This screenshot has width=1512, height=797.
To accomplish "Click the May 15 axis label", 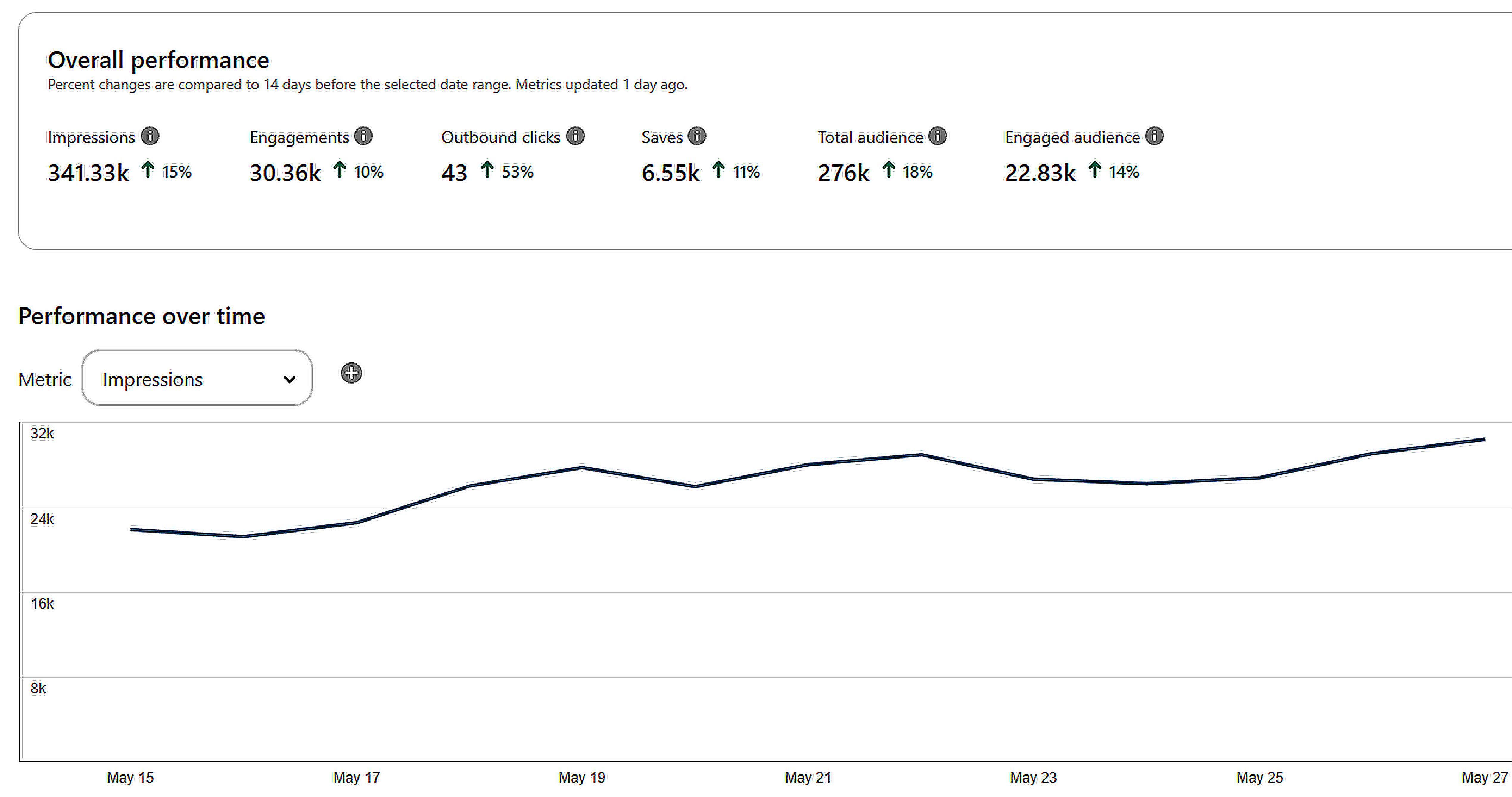I will click(x=130, y=778).
